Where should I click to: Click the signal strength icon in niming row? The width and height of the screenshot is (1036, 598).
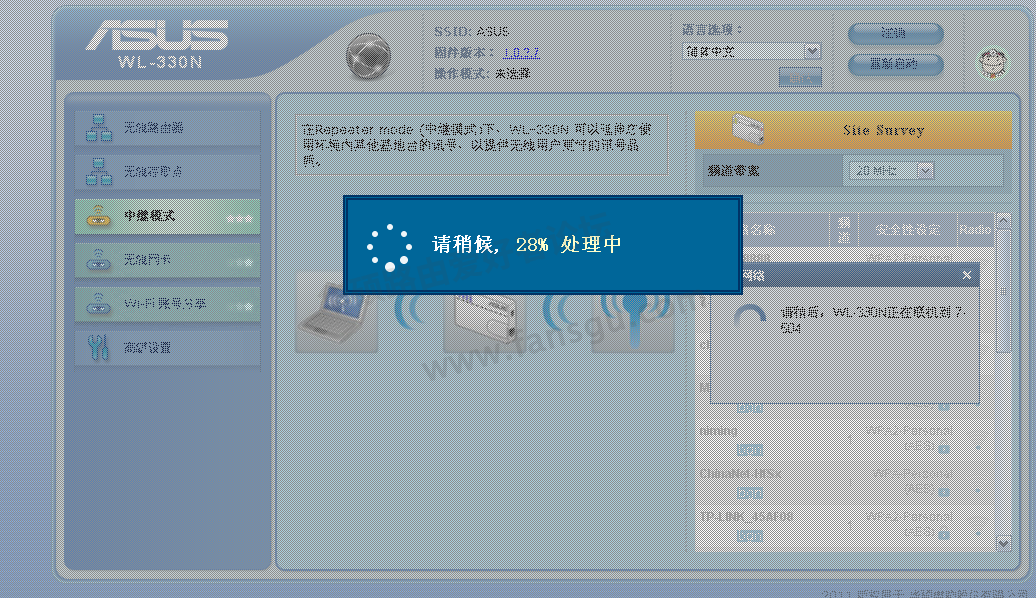(x=977, y=439)
